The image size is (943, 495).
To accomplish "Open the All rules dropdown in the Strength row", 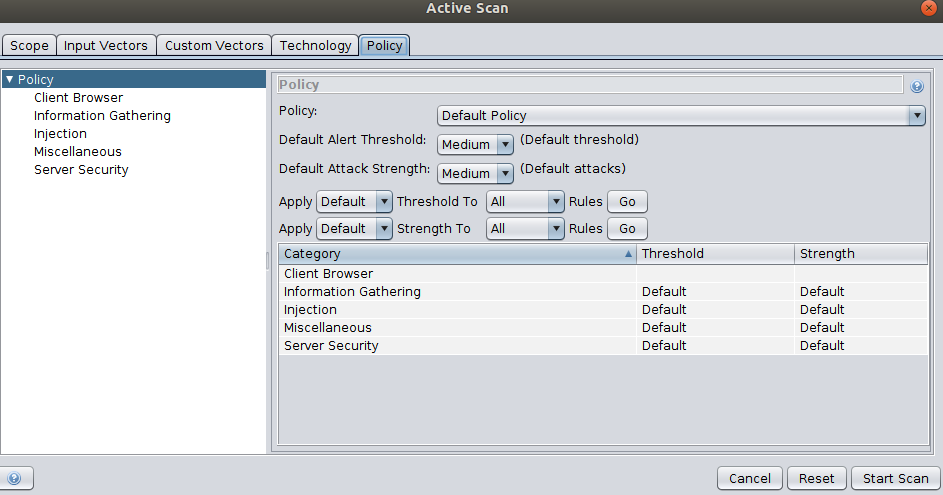I will (525, 229).
